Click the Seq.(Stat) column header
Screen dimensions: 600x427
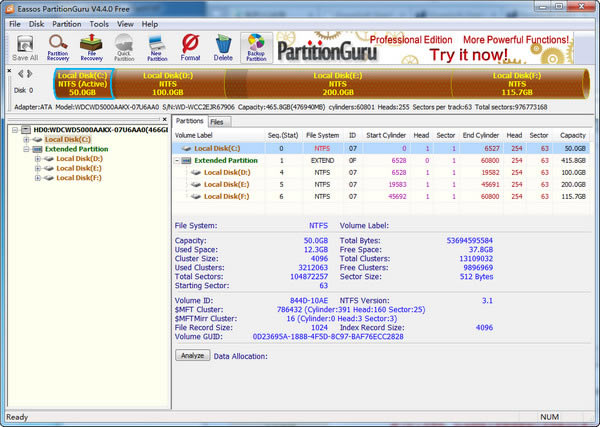tap(283, 135)
